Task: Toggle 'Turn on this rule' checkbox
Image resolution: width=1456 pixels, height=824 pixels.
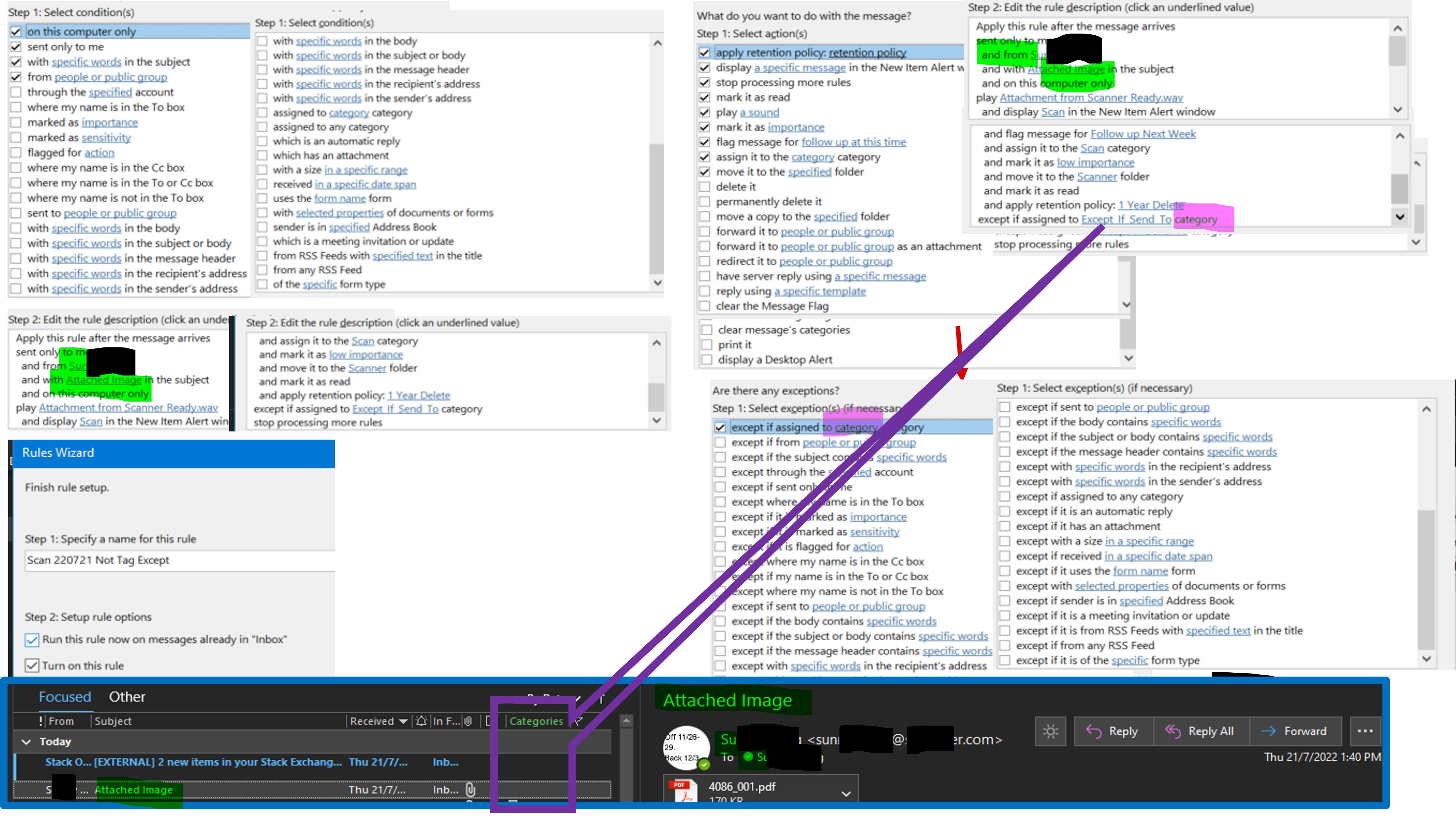Action: pos(32,665)
